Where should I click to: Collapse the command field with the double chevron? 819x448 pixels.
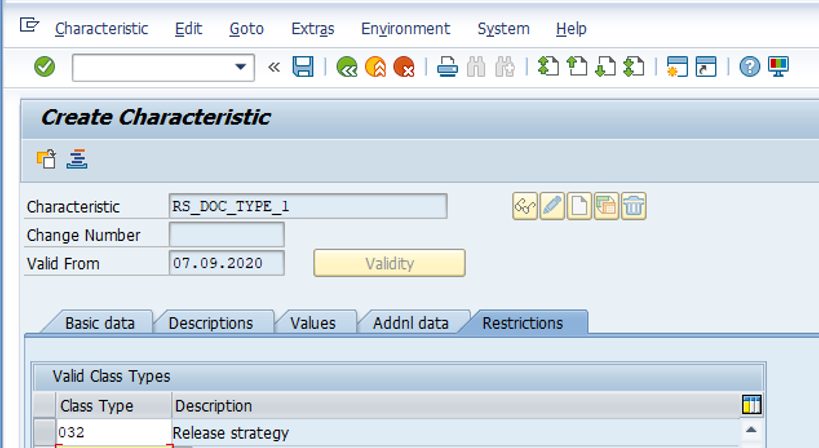click(274, 67)
